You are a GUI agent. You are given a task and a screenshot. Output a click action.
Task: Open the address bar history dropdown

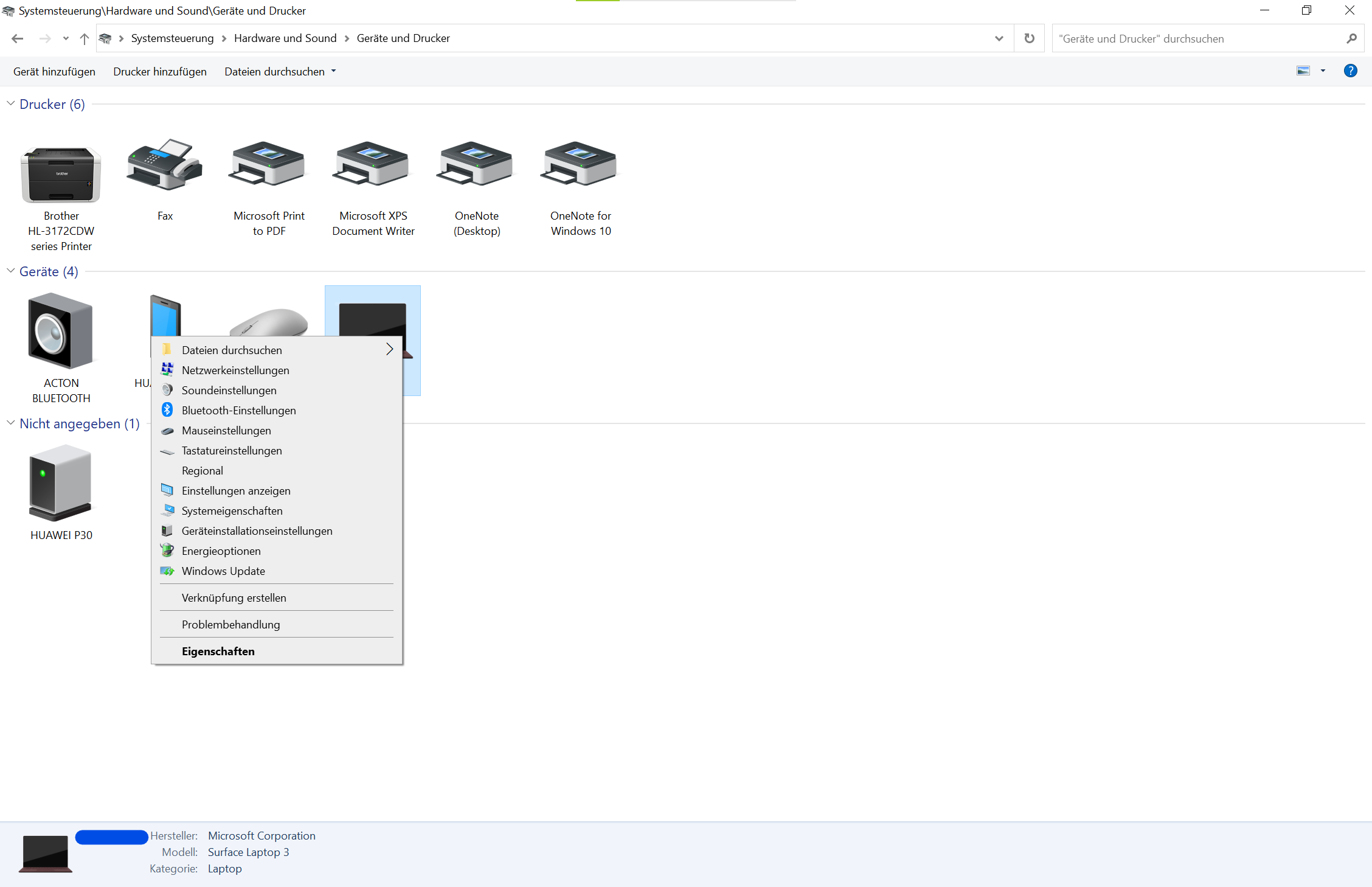pyautogui.click(x=999, y=38)
